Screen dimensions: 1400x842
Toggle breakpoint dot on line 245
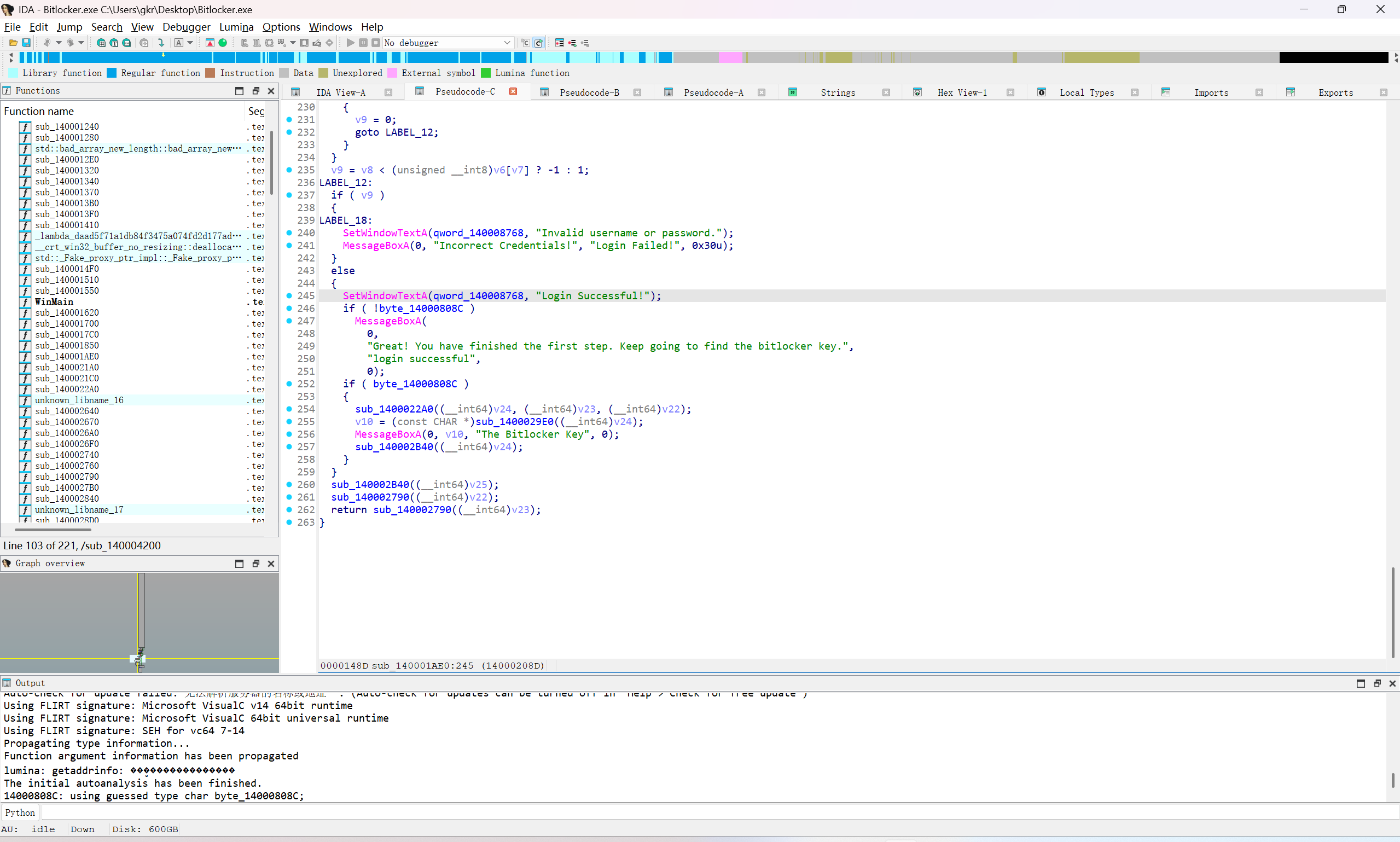tap(289, 295)
